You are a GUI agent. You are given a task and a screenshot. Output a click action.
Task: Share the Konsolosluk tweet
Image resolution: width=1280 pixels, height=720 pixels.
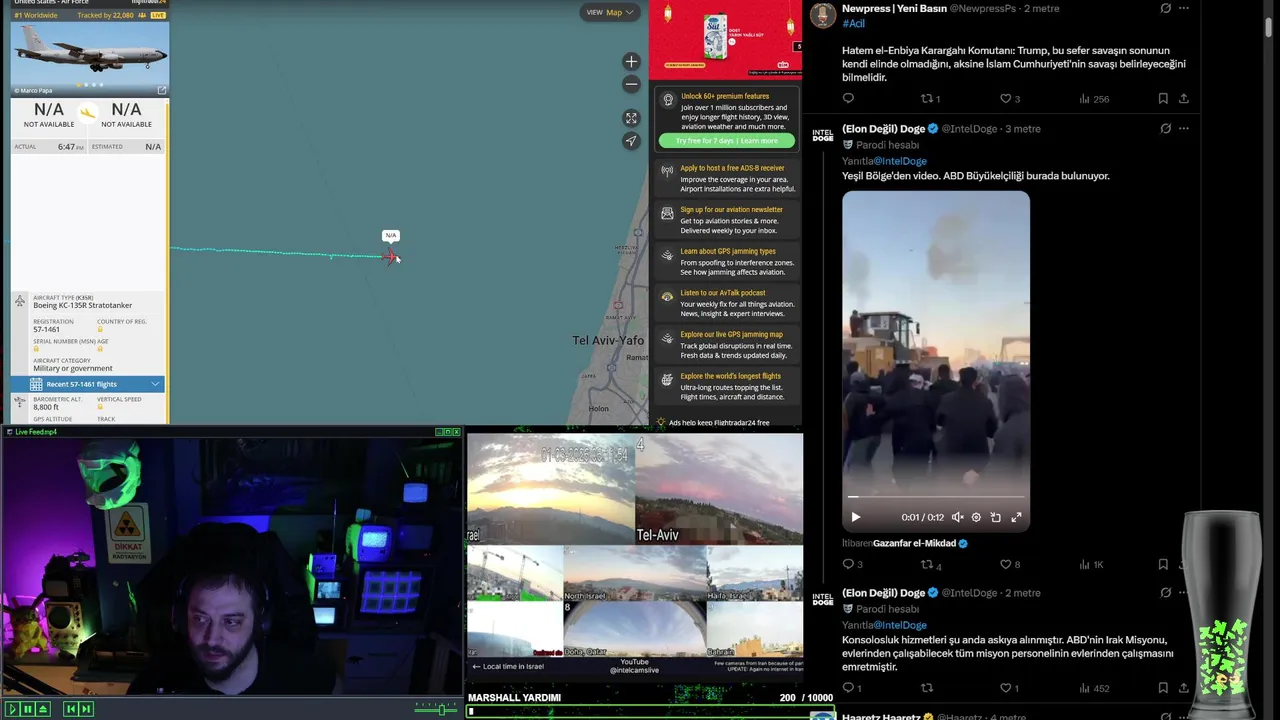(x=1184, y=688)
